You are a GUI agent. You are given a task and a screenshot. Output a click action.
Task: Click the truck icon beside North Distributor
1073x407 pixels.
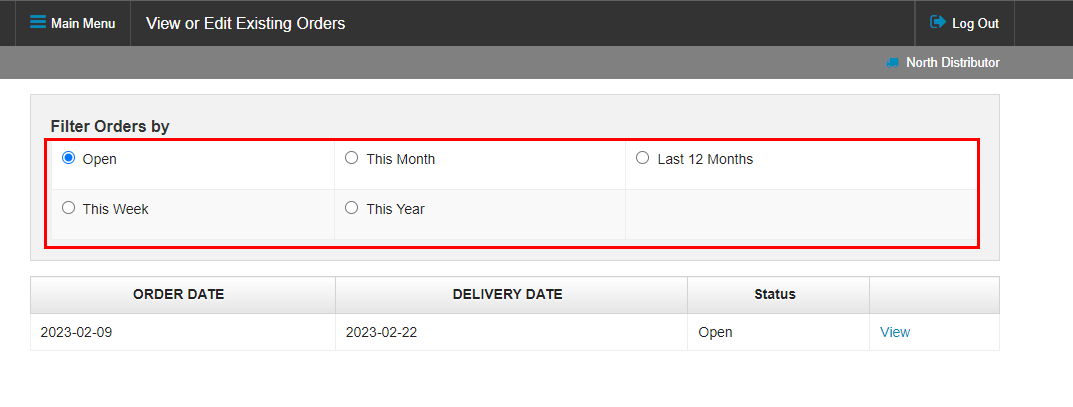coord(893,62)
